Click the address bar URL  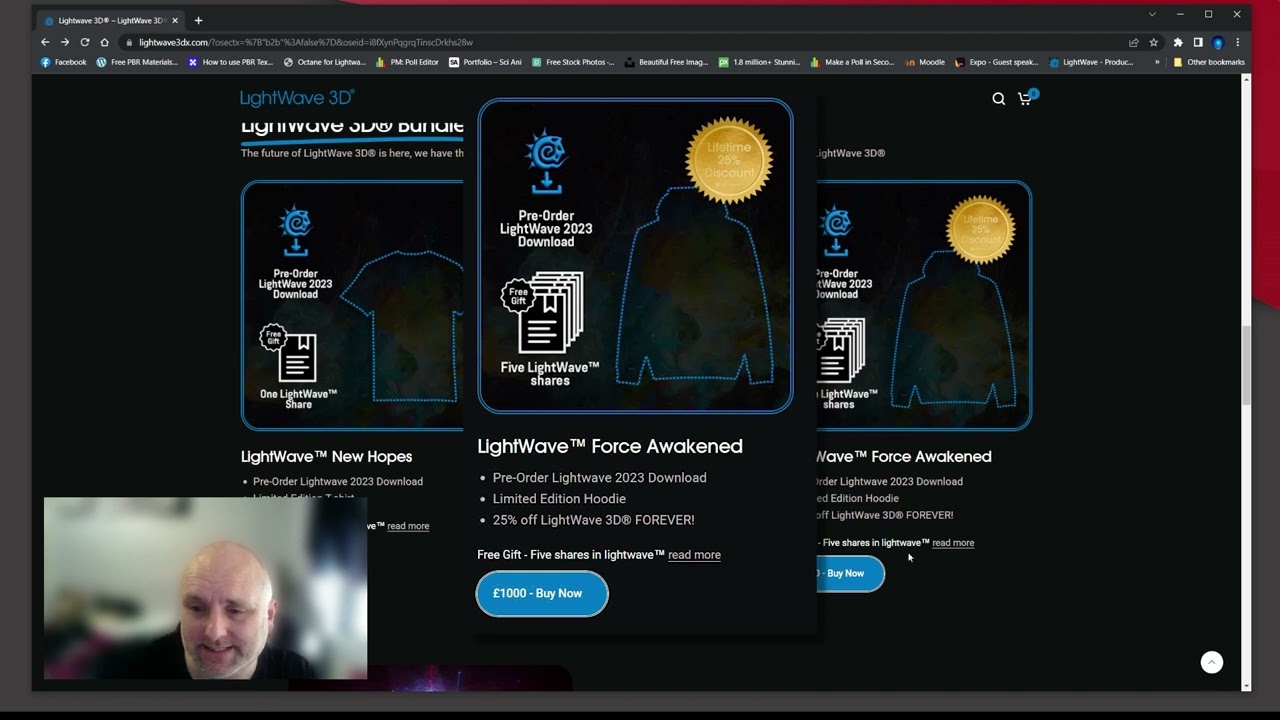click(x=306, y=42)
